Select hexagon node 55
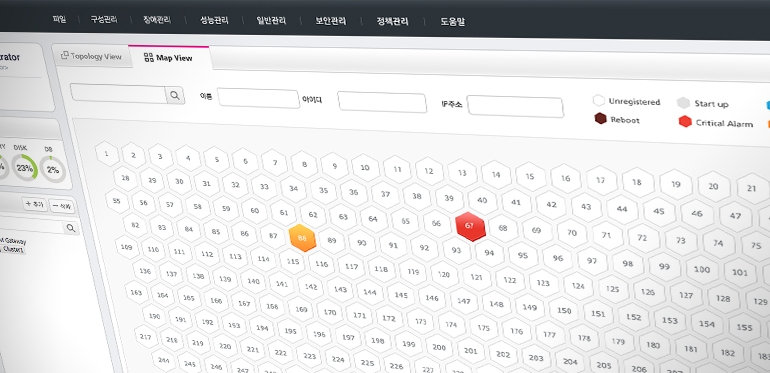This screenshot has width=770, height=373. pos(117,201)
